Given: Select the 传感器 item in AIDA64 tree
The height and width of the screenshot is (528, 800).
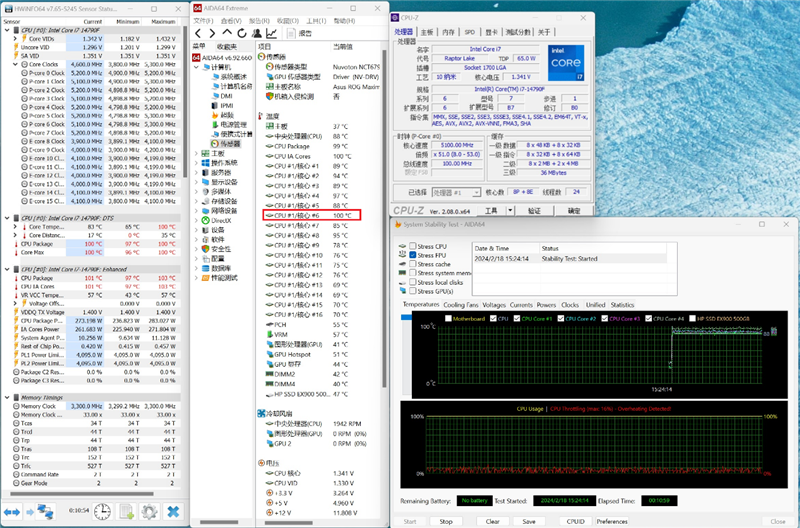Looking at the screenshot, I should pos(229,143).
